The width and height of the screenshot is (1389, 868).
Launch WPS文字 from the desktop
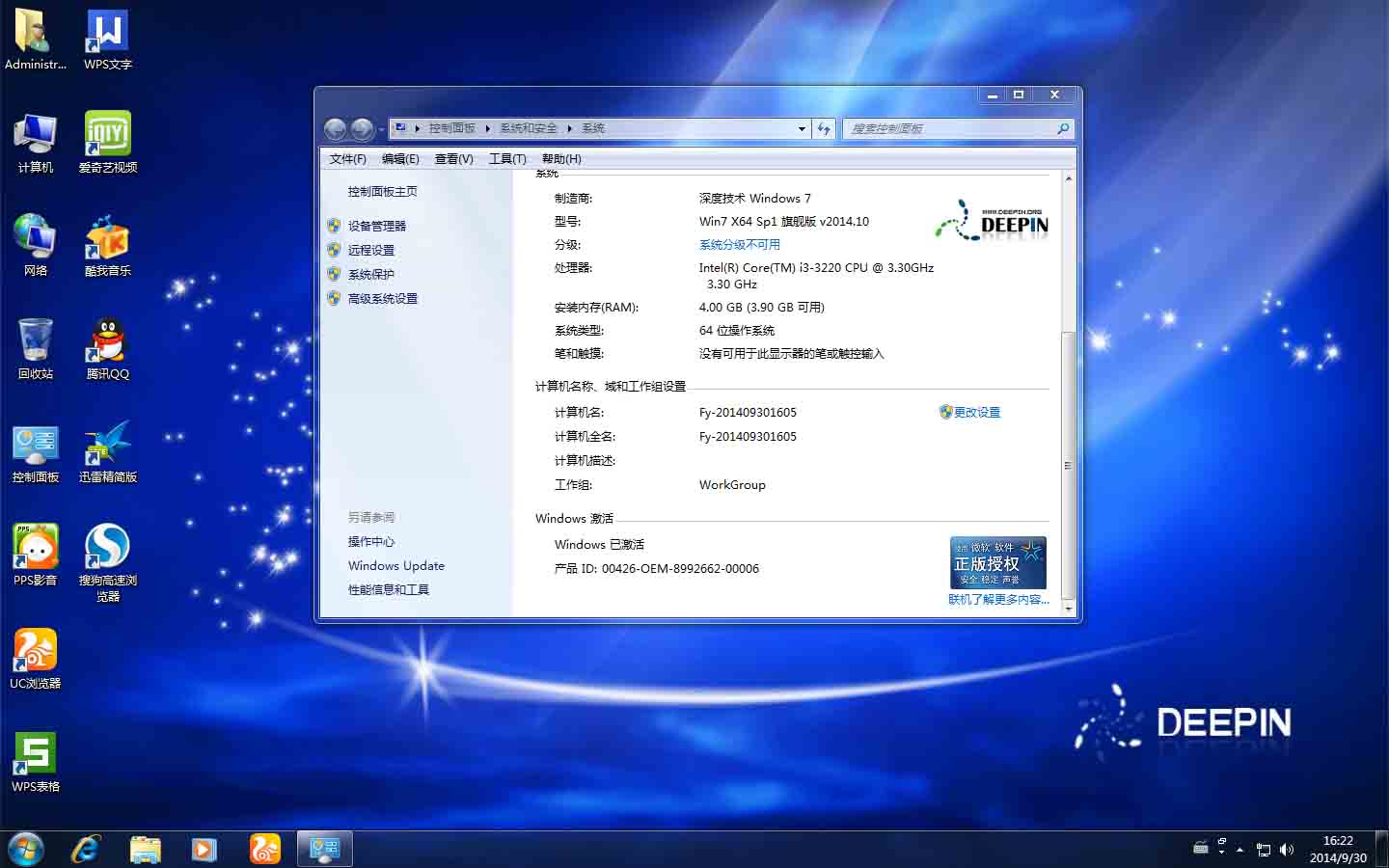pyautogui.click(x=107, y=40)
